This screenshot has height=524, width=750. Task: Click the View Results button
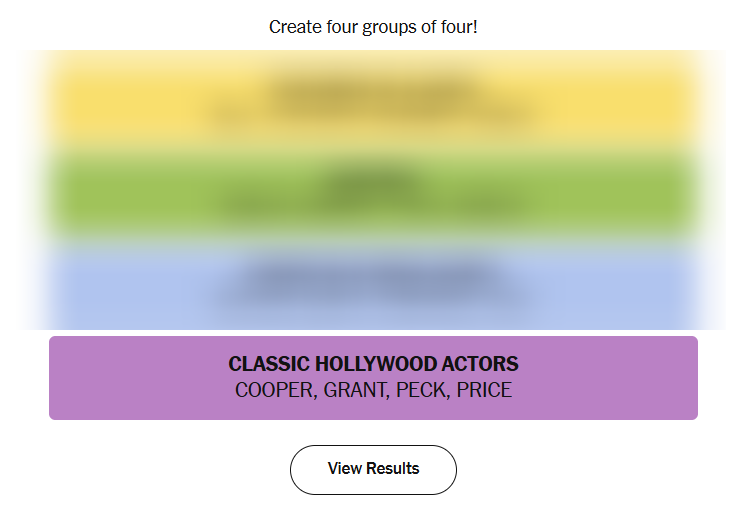[x=373, y=469]
